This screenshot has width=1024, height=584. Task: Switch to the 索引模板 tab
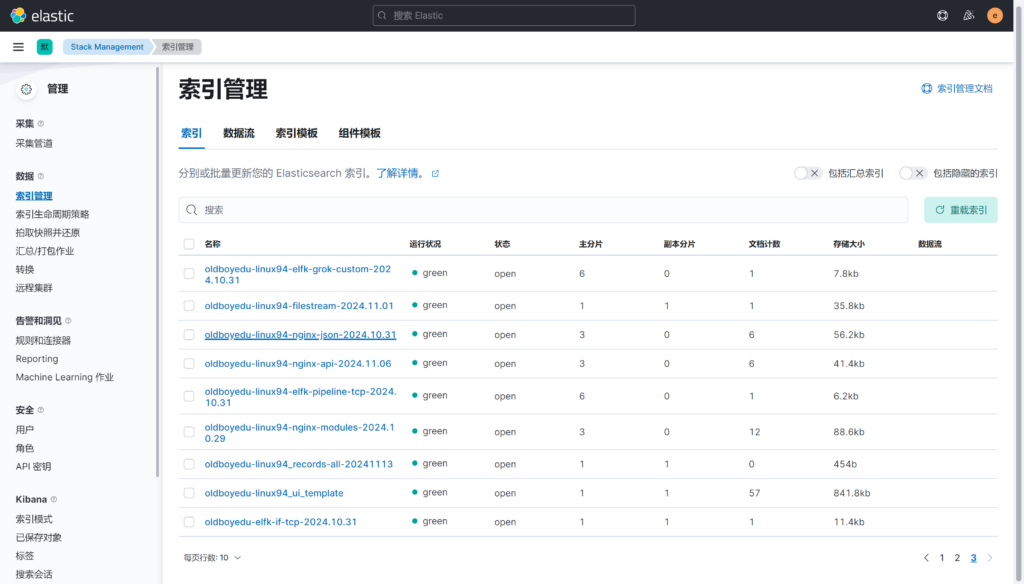point(296,133)
